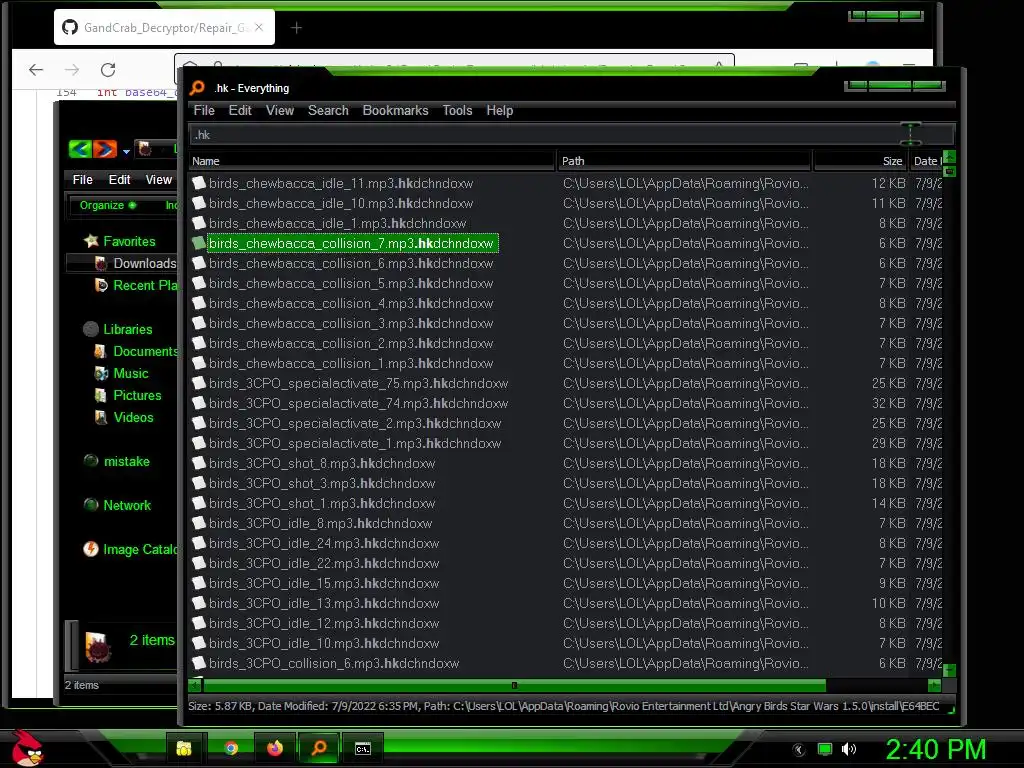
Task: Select birds_chewbacca_idle_1.mp3.hkdchndoxw file
Action: (x=338, y=223)
